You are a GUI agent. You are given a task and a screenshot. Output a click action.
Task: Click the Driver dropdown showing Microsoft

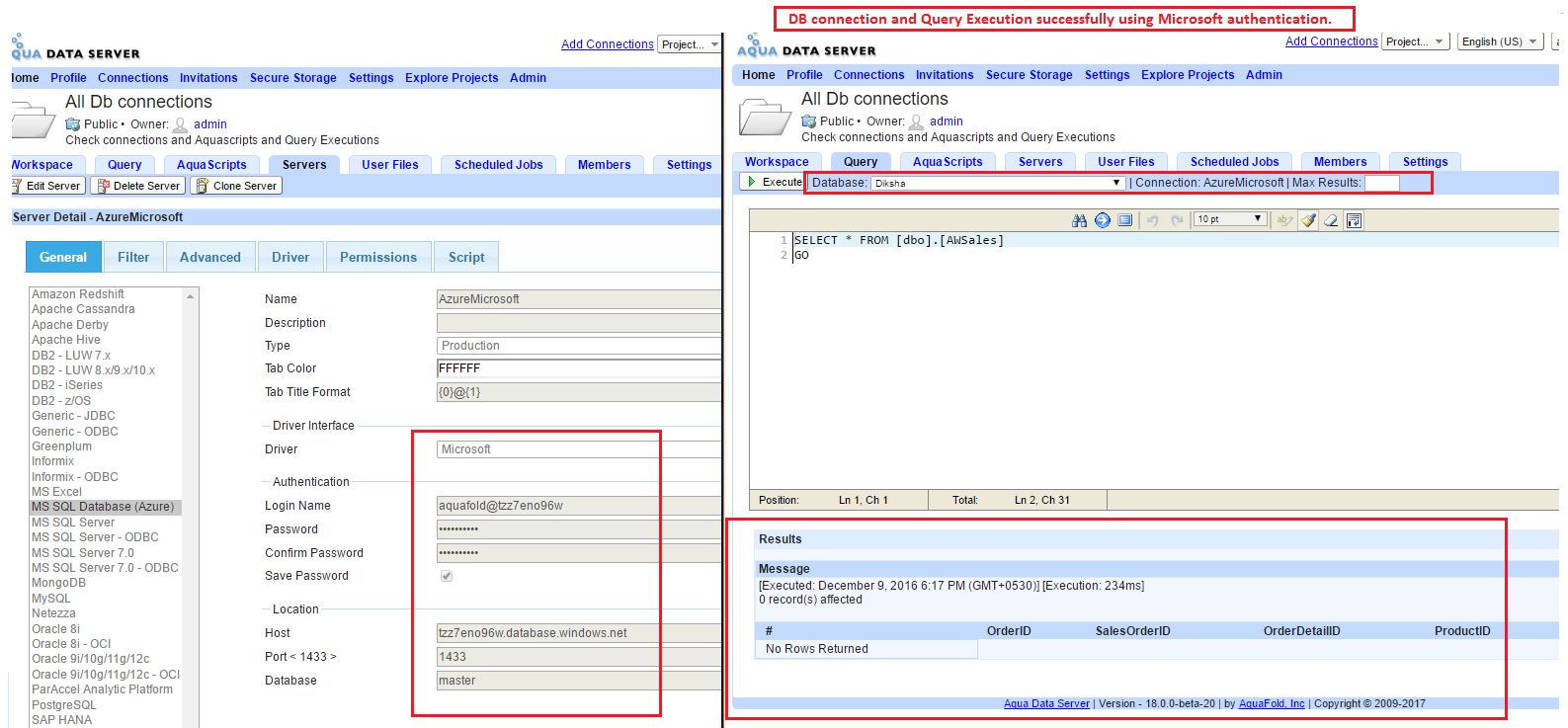pos(579,449)
